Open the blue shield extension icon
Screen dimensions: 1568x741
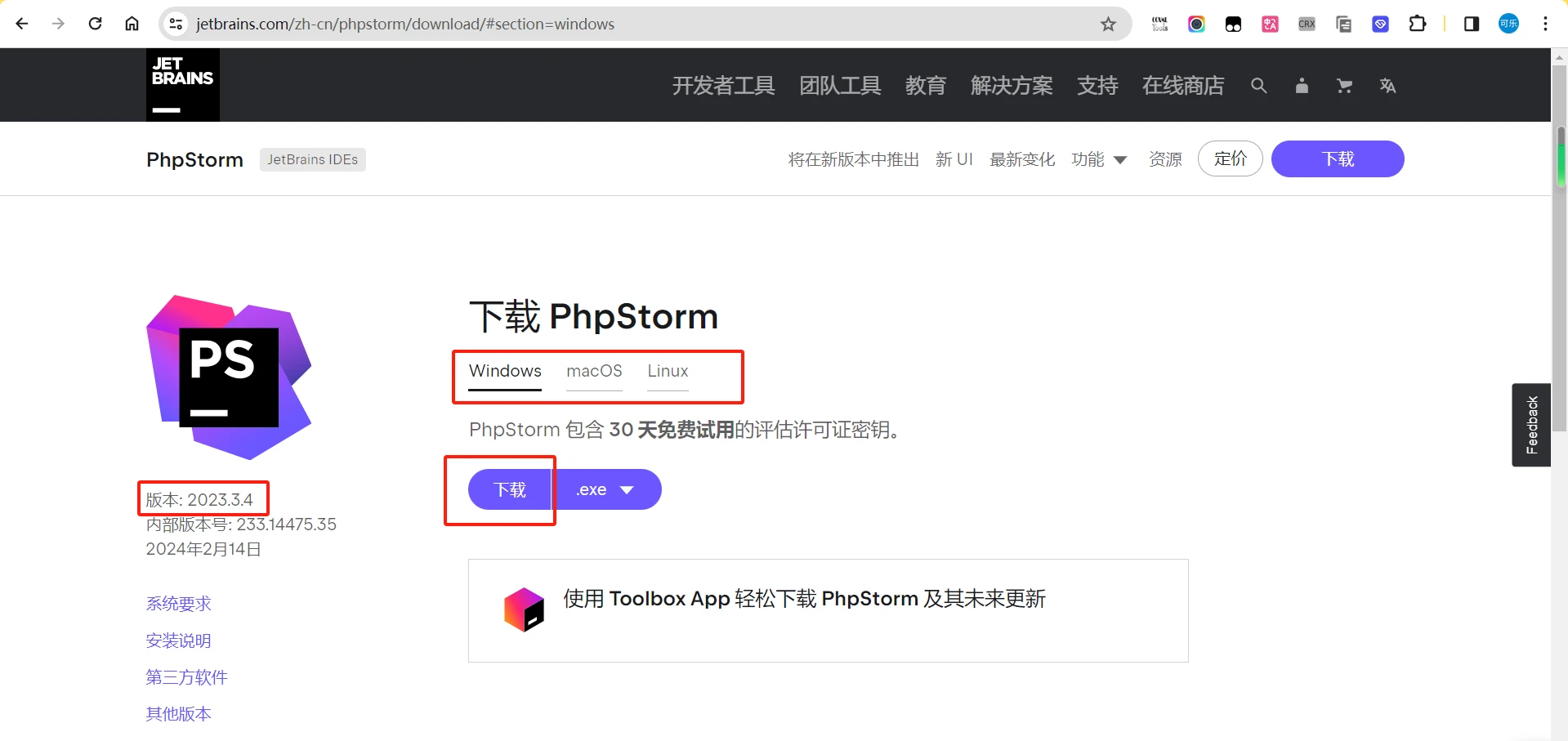click(1380, 24)
